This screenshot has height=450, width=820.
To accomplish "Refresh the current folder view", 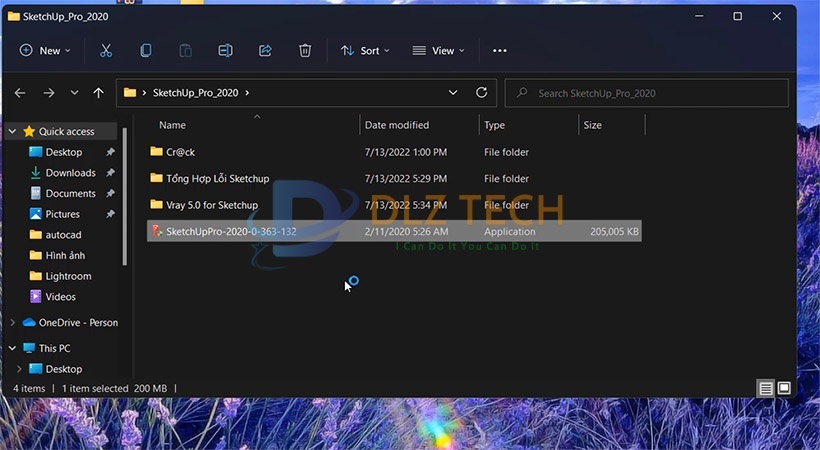I will tap(481, 93).
